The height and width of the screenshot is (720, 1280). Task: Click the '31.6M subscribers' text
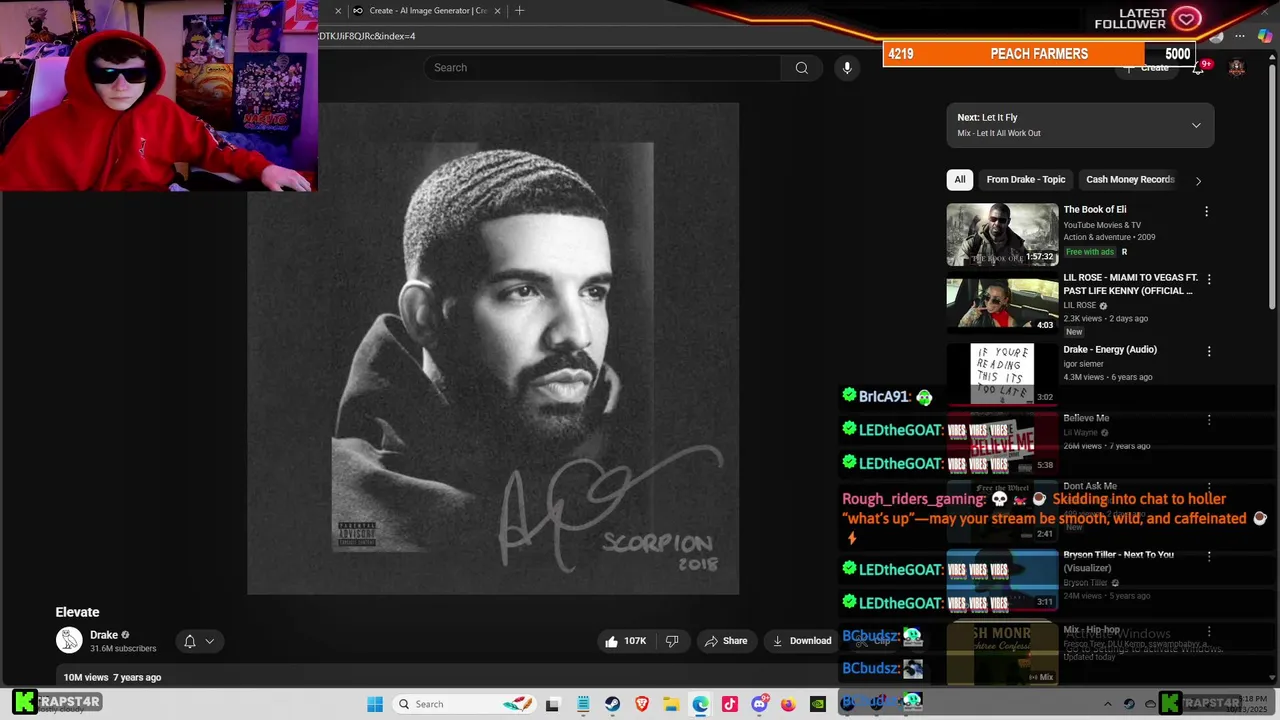pos(123,648)
